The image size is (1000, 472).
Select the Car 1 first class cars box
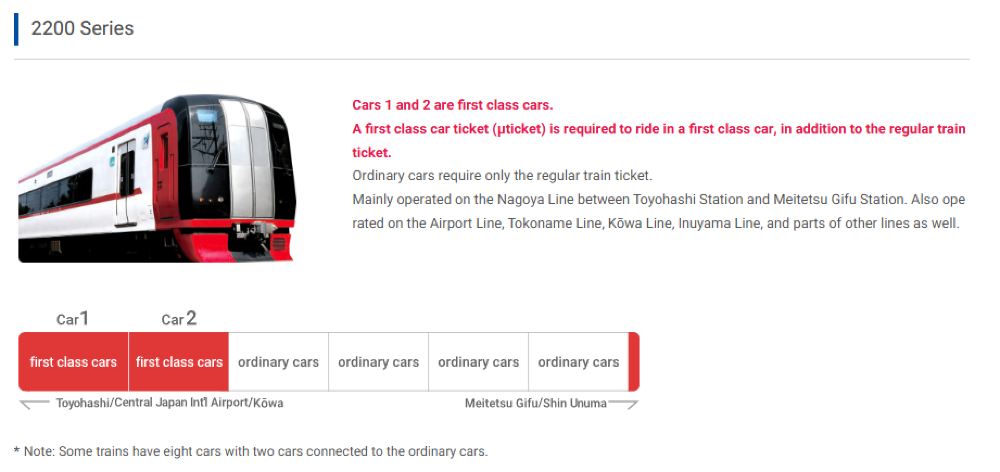click(x=73, y=362)
